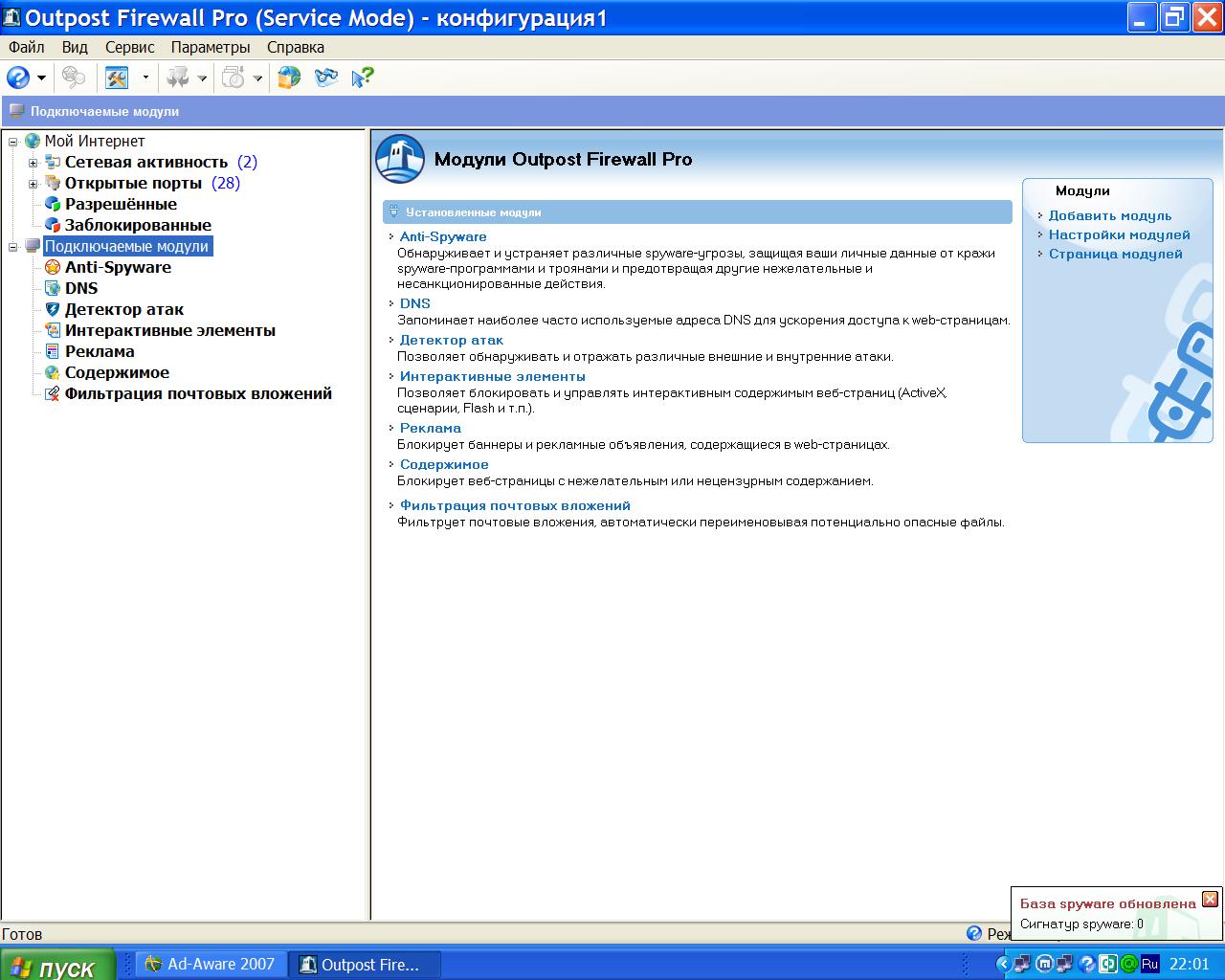Viewport: 1225px width, 980px height.
Task: Click the Сетевая активность tree icon
Action: [x=53, y=162]
